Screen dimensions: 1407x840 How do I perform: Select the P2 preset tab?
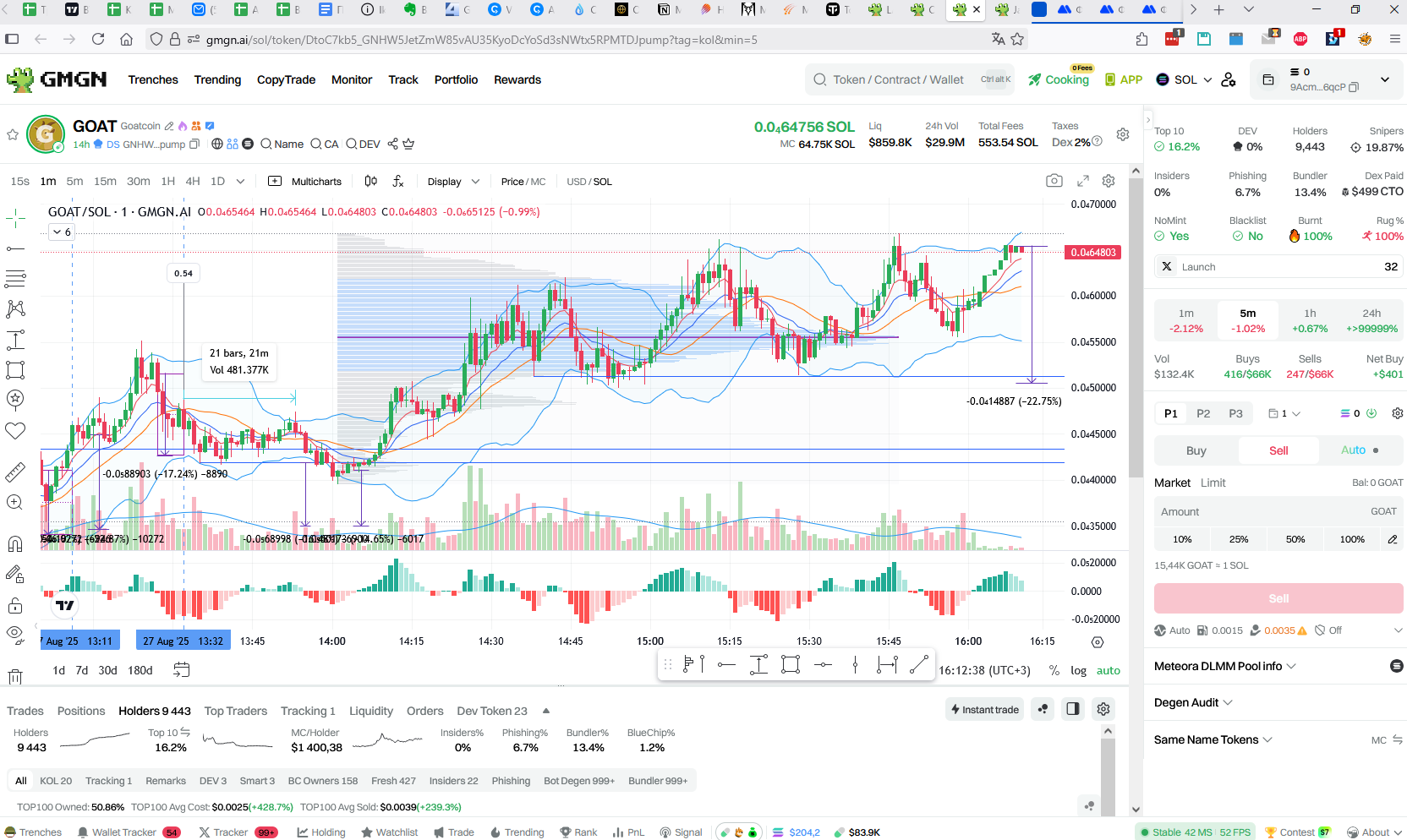(1203, 413)
